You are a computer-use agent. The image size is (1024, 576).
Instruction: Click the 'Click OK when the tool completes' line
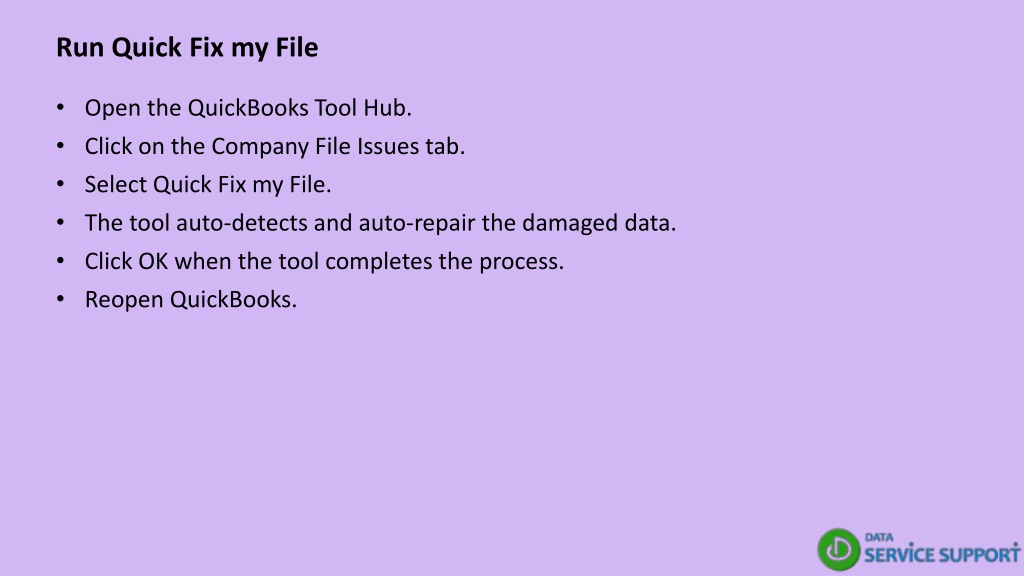[324, 261]
